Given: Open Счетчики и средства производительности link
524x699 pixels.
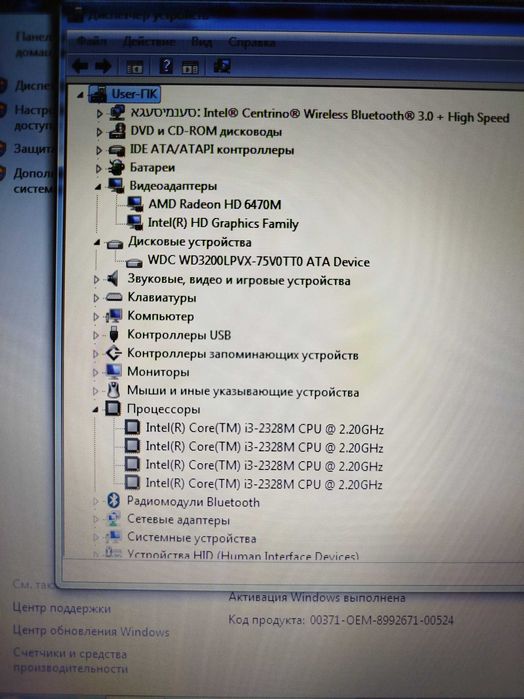Looking at the screenshot, I should pos(70,661).
